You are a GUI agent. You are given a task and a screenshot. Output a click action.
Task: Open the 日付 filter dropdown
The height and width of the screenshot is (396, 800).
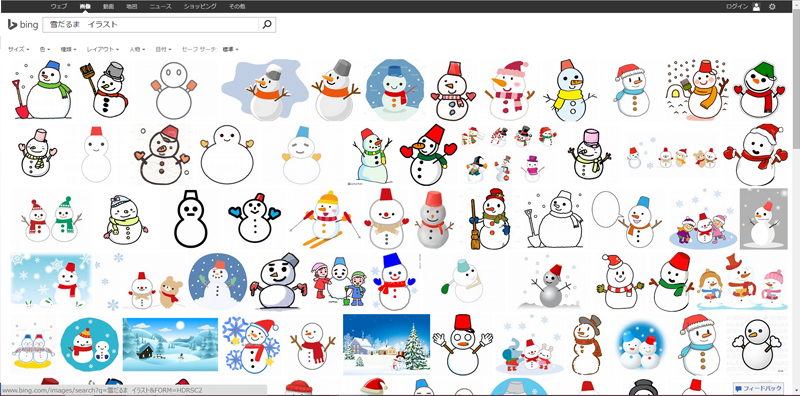pyautogui.click(x=163, y=50)
